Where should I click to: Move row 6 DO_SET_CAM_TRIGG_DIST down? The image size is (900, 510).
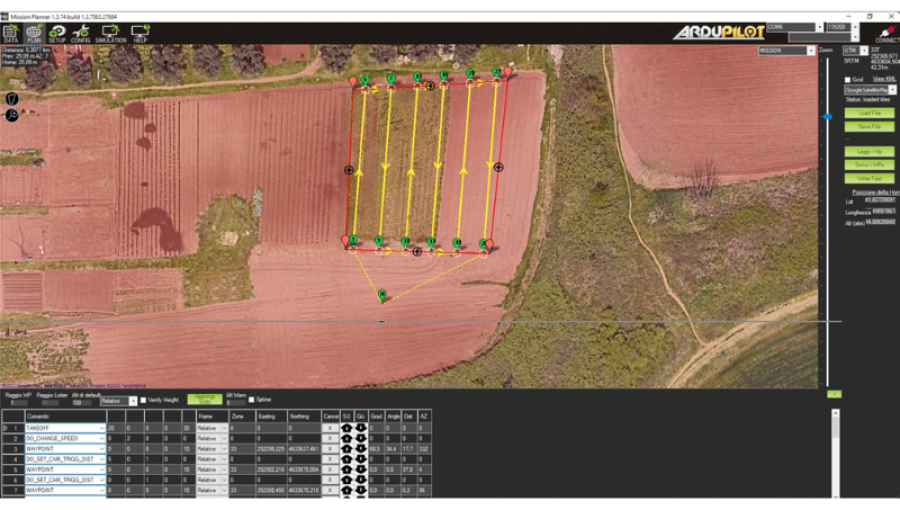(x=360, y=480)
